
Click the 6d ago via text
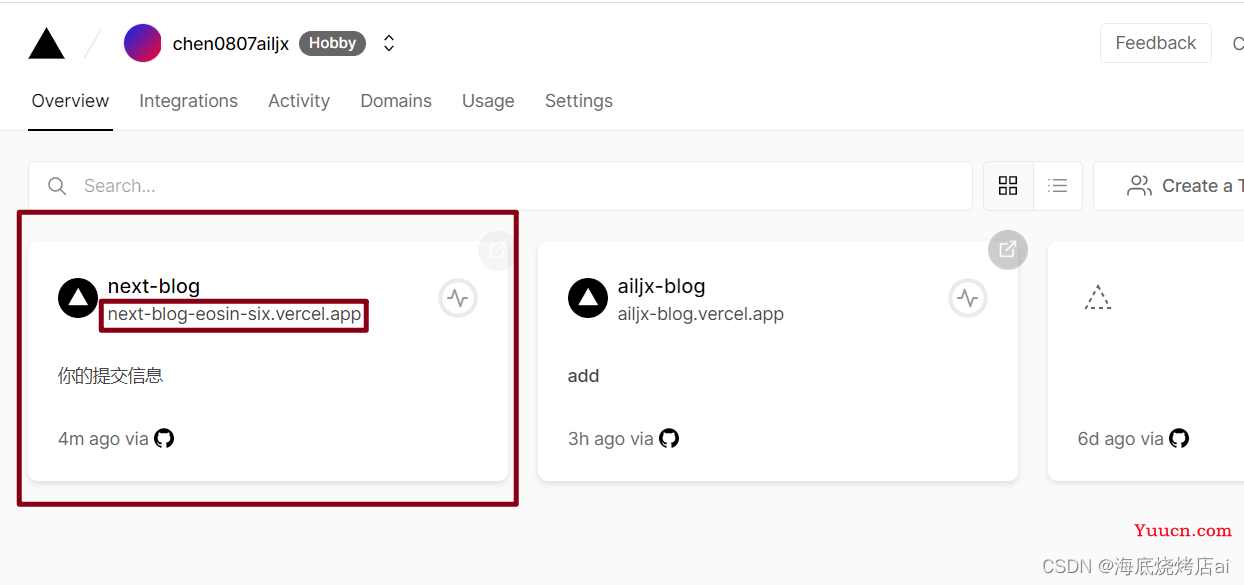[1121, 439]
